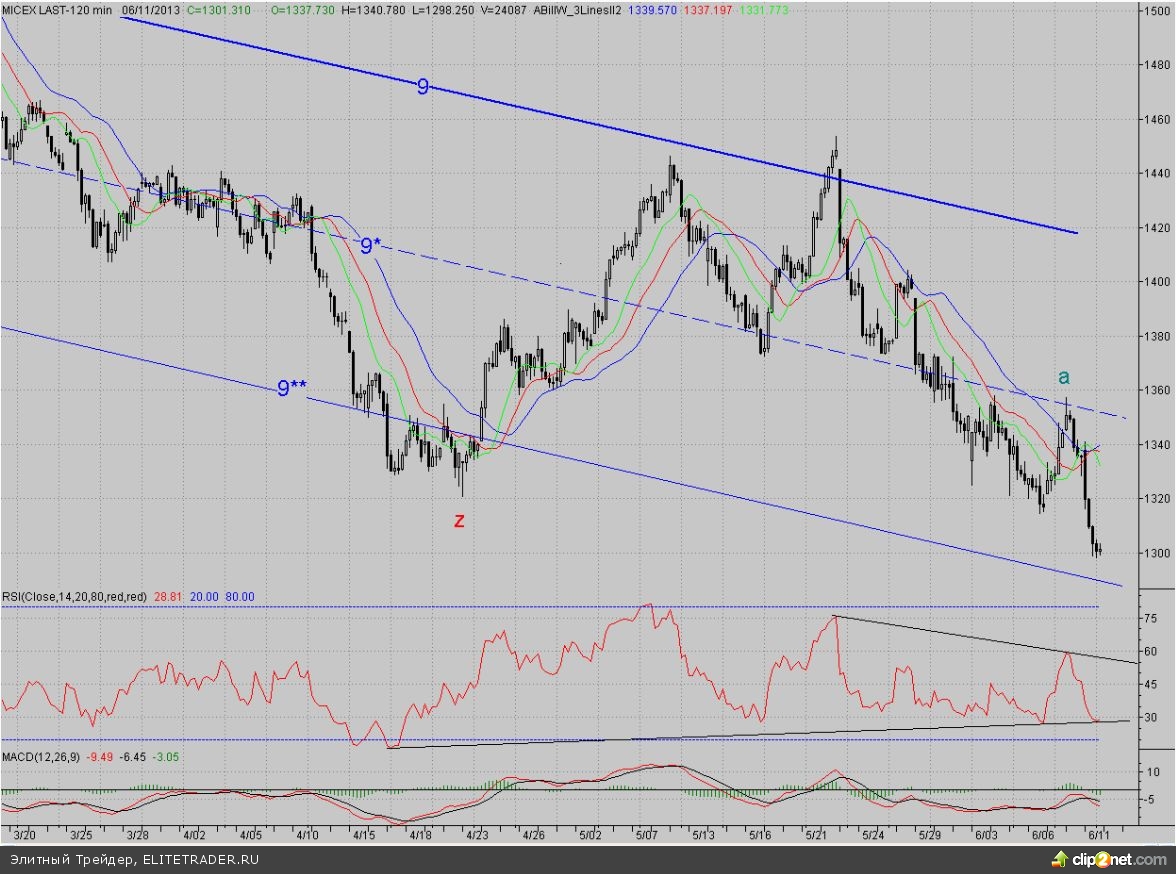Screen dimensions: 1176x874
Task: Click the '9**' lower channel label
Action: coord(291,388)
